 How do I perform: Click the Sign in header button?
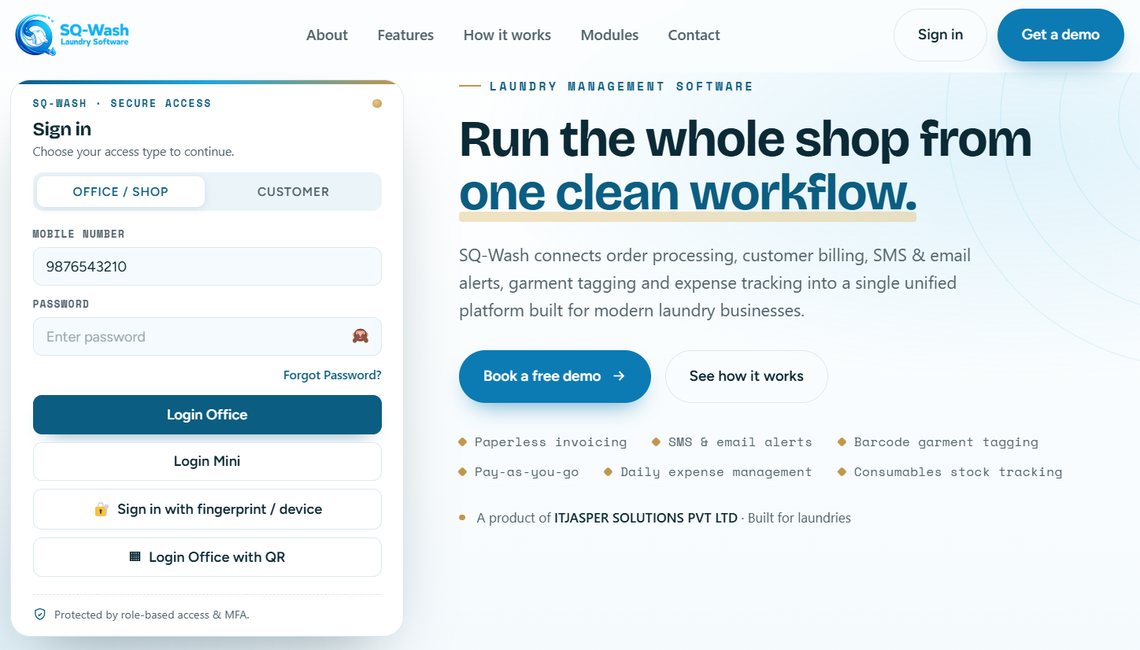pyautogui.click(x=940, y=35)
